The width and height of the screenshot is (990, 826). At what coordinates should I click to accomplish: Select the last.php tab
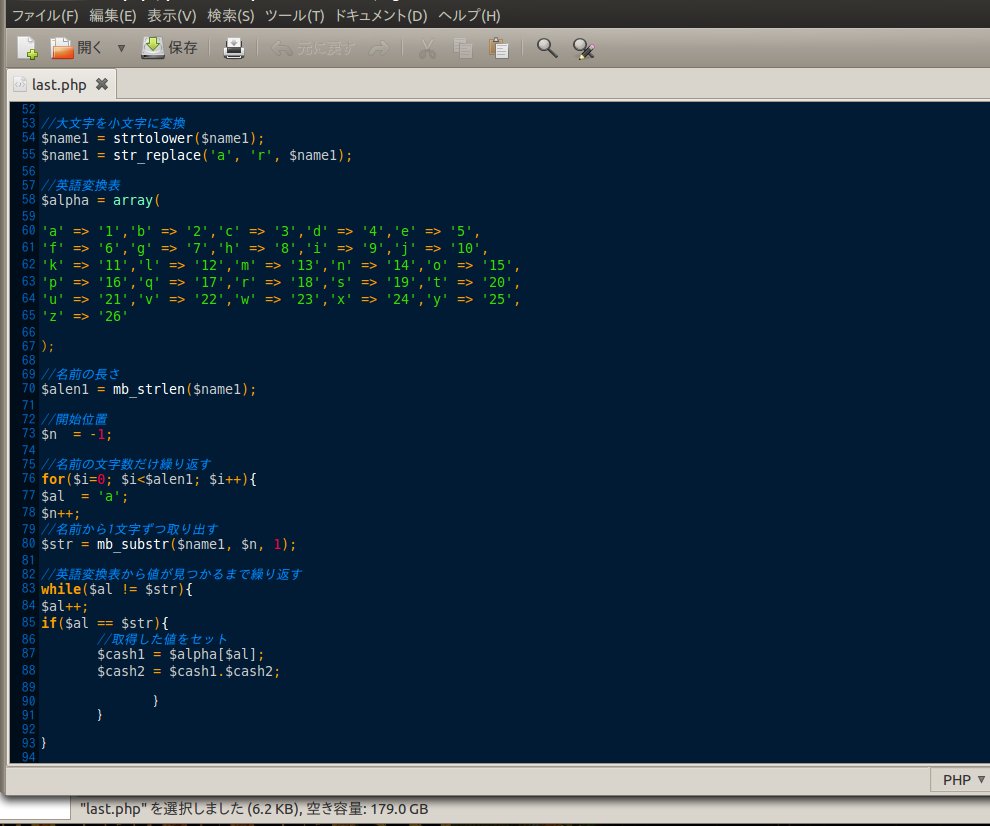59,85
